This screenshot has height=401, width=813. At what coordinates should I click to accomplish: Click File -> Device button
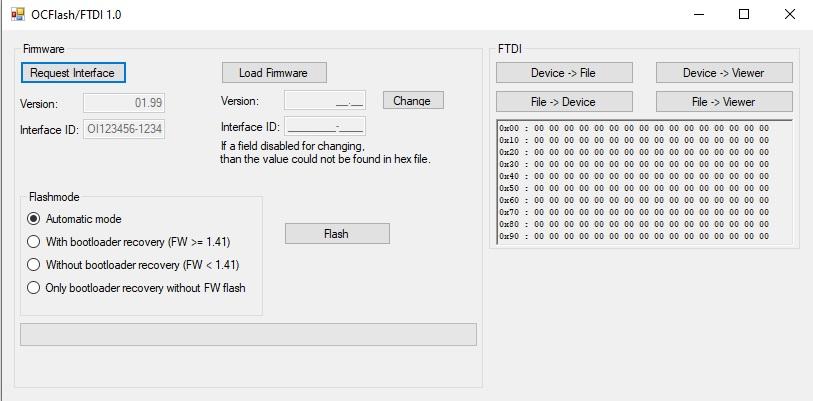564,102
